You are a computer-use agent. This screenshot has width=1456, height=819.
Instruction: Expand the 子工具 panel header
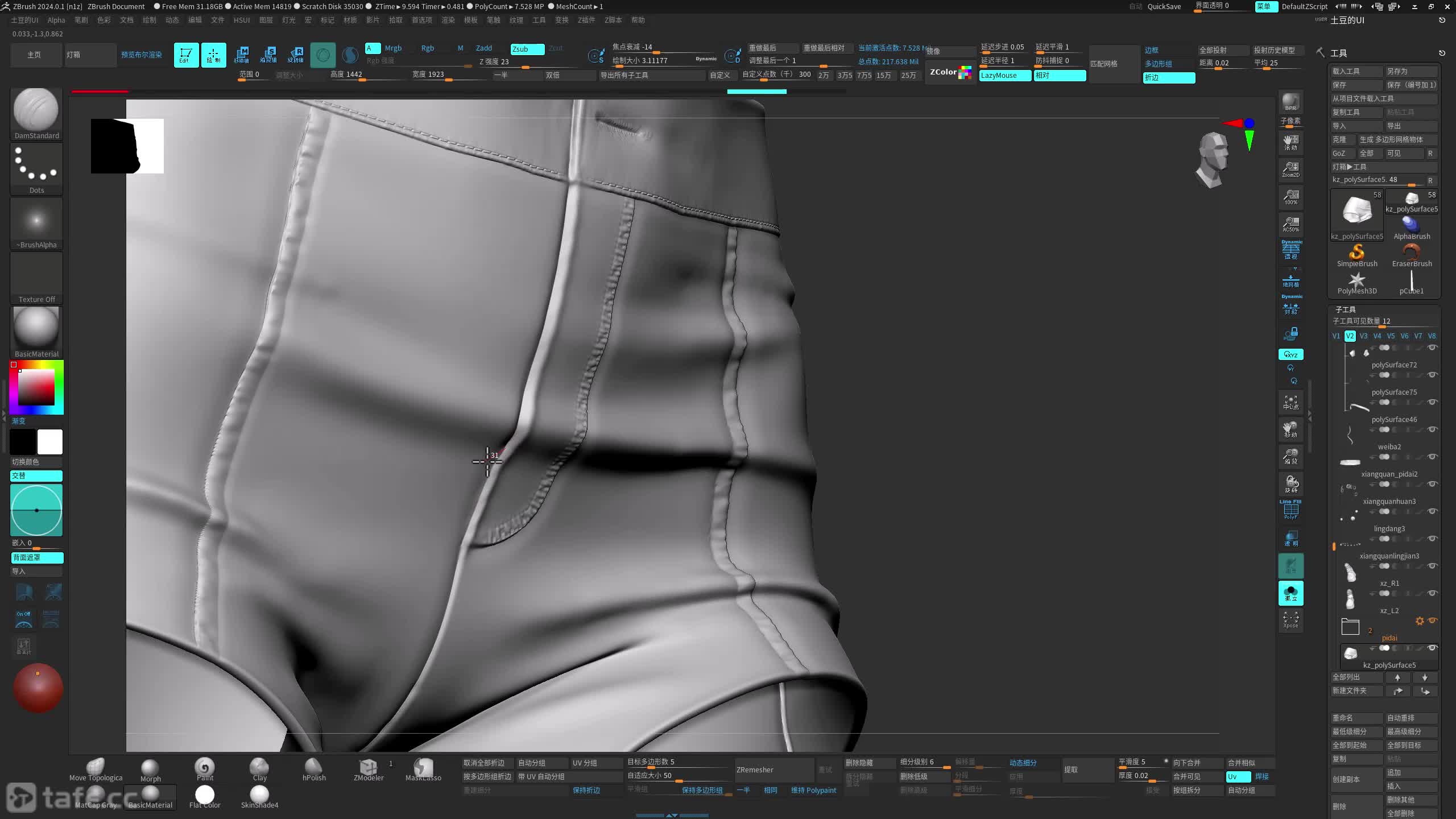[1346, 309]
